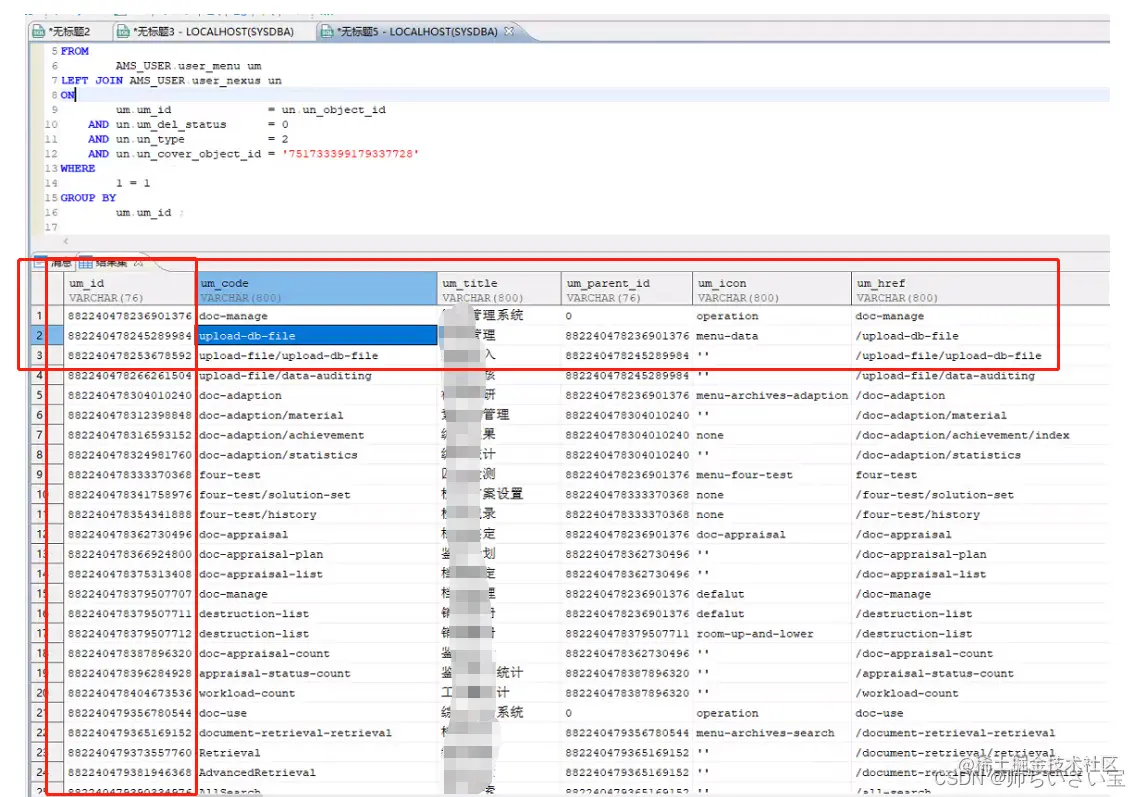Select the um_href column header
This screenshot has width=1141, height=797.
point(981,290)
